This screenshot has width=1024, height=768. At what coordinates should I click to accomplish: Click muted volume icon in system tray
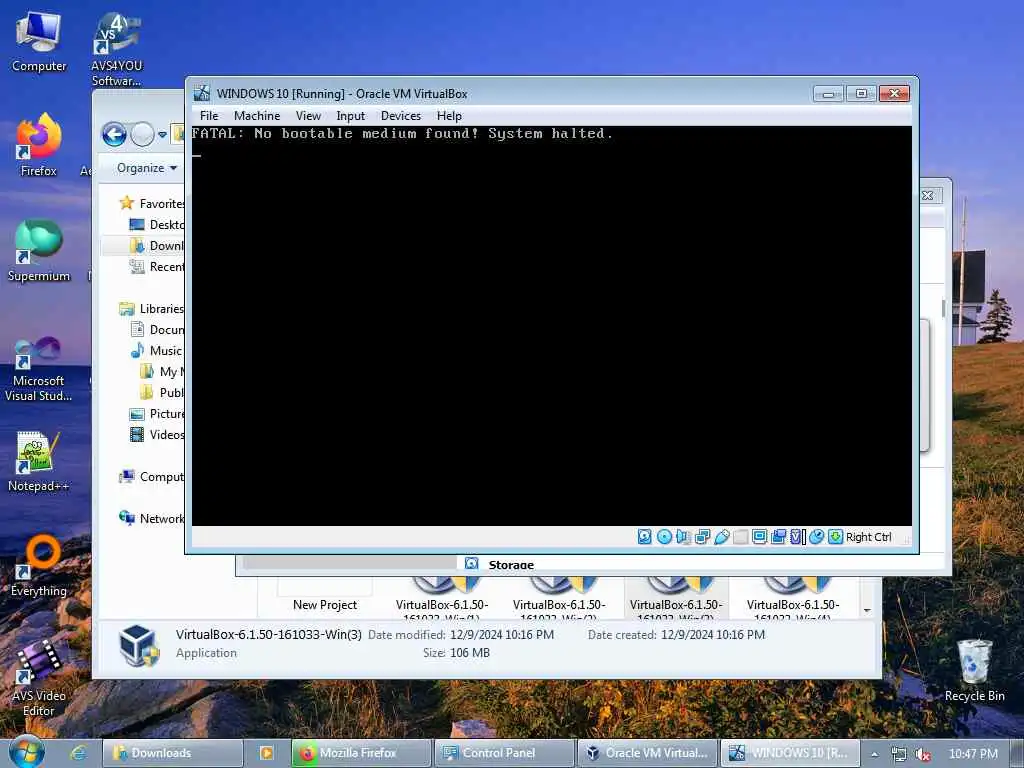pos(923,754)
